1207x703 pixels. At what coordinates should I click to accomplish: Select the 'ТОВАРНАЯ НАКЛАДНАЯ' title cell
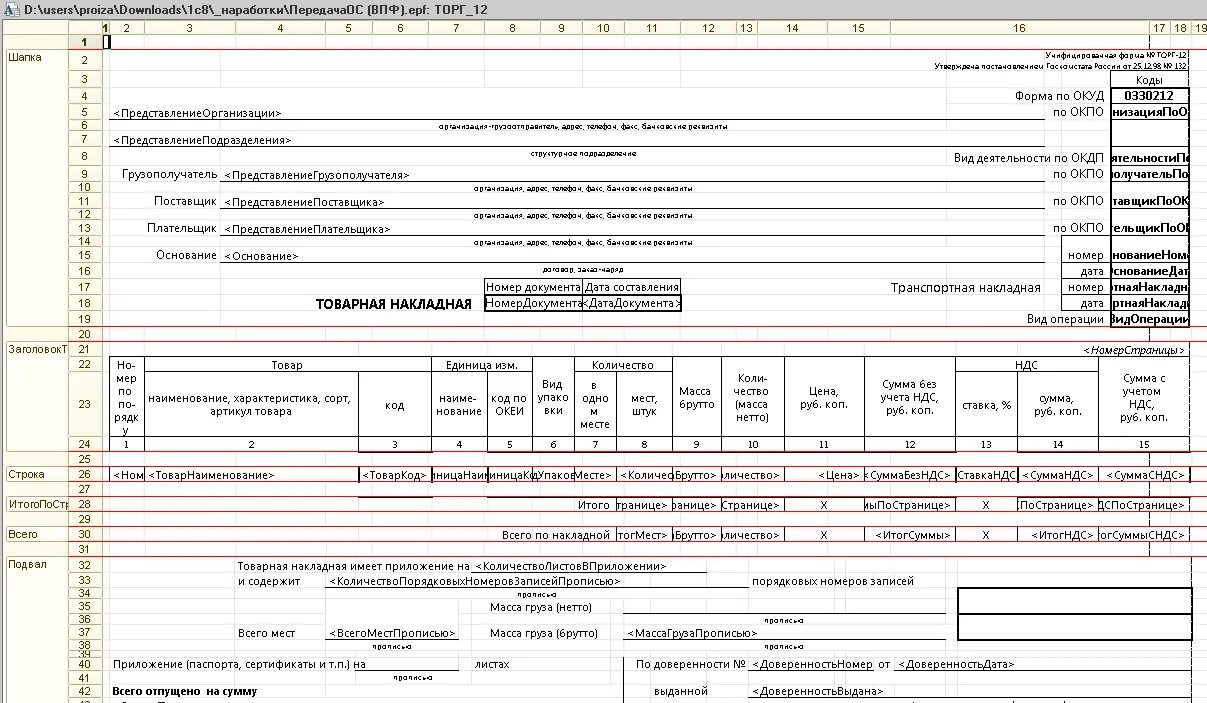click(393, 304)
